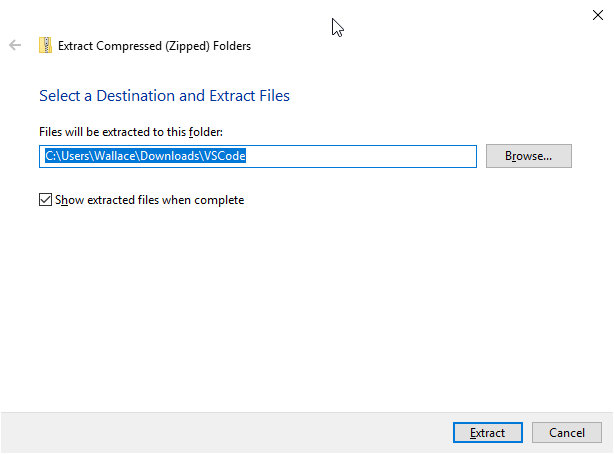Click the 'C:\Users' start of the path
The image size is (614, 454).
coord(63,156)
